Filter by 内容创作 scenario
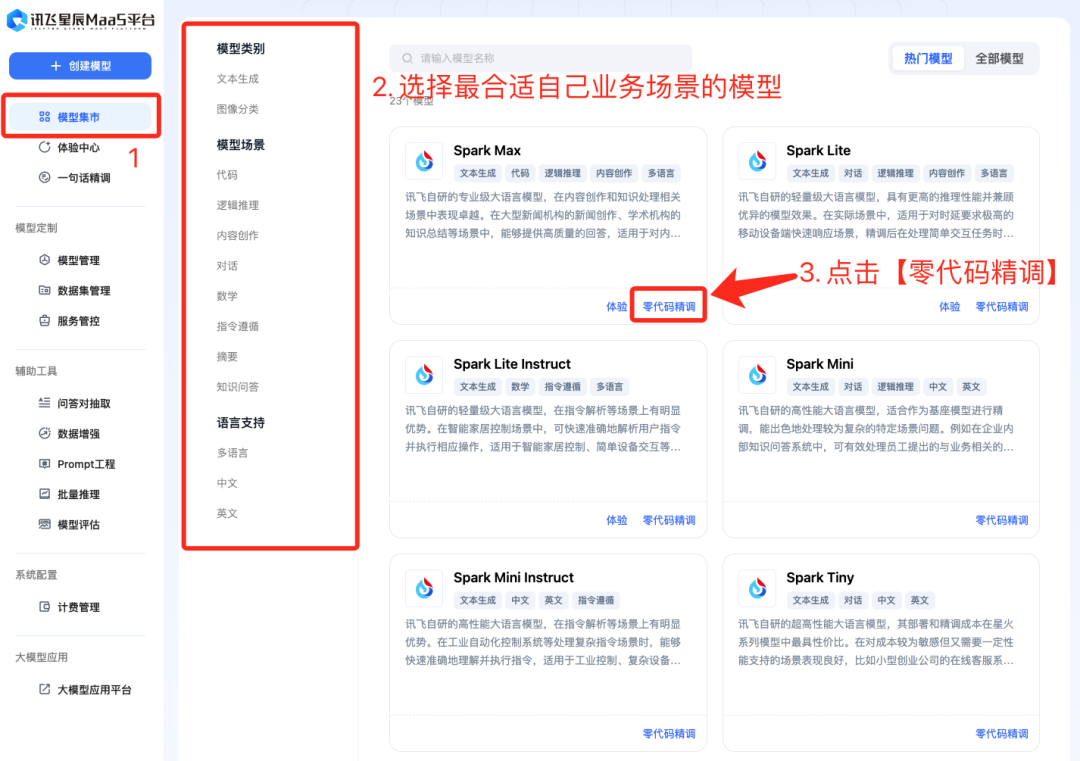Image resolution: width=1080 pixels, height=761 pixels. [x=238, y=236]
